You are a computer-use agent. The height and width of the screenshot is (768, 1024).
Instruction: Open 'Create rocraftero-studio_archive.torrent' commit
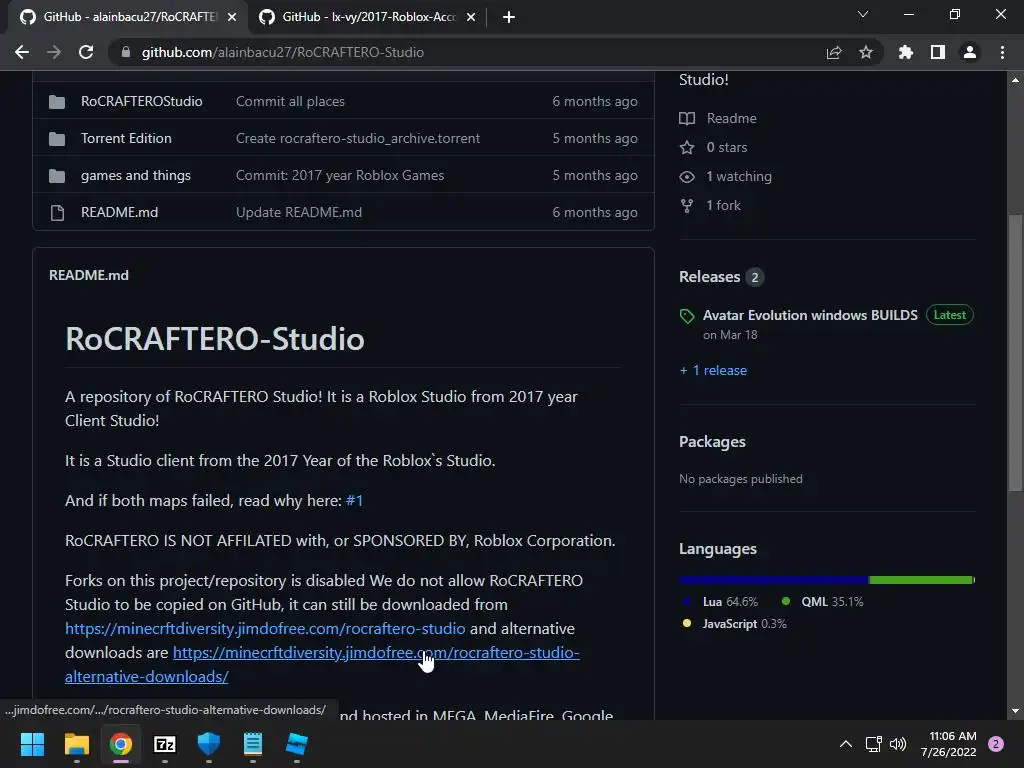click(x=358, y=138)
